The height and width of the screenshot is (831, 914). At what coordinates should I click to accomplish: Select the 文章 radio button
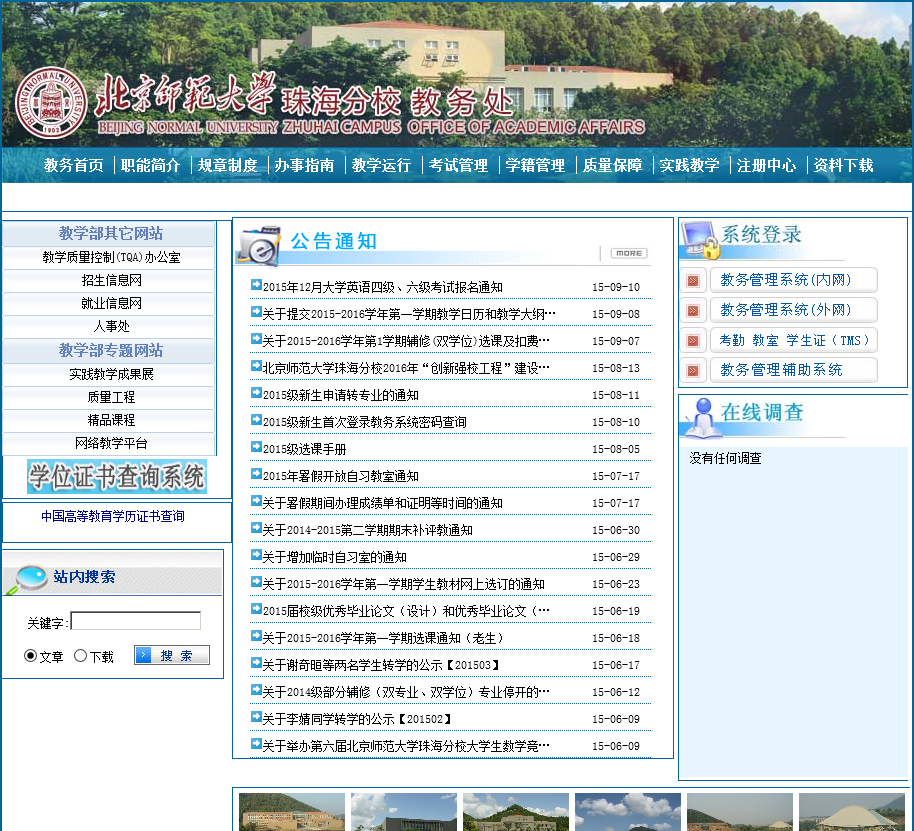click(30, 656)
